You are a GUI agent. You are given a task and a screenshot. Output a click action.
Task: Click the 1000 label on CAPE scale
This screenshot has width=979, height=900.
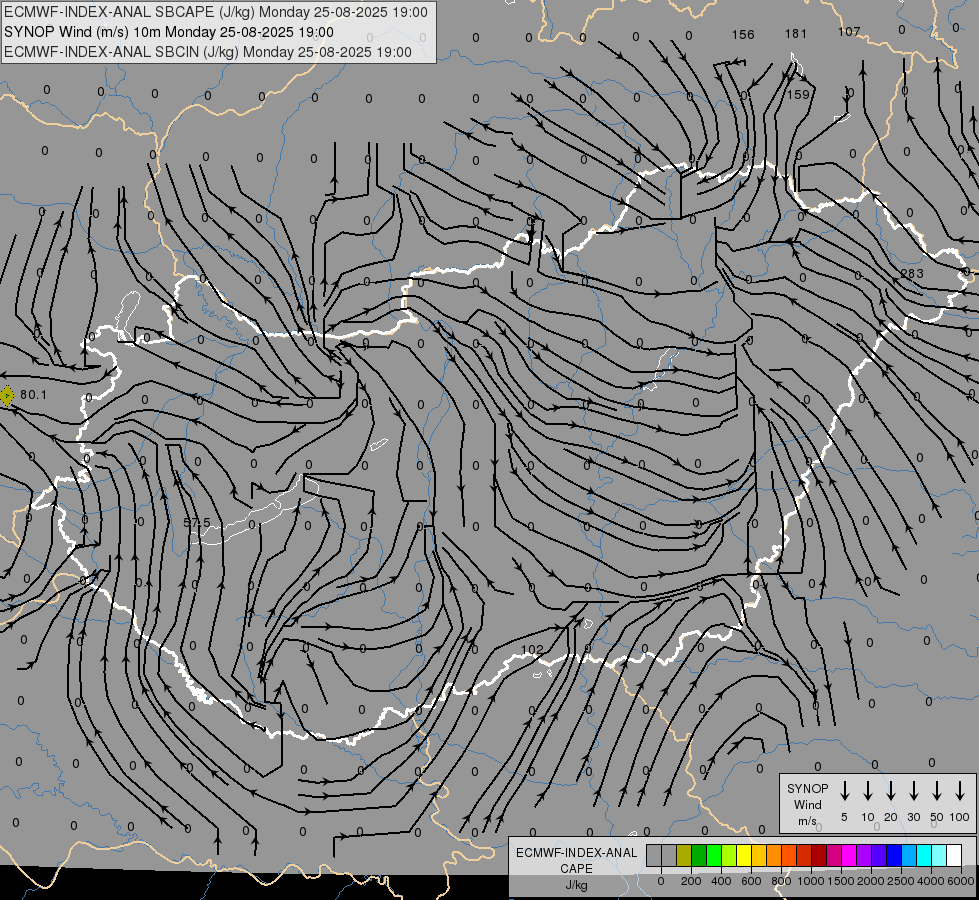coord(811,881)
